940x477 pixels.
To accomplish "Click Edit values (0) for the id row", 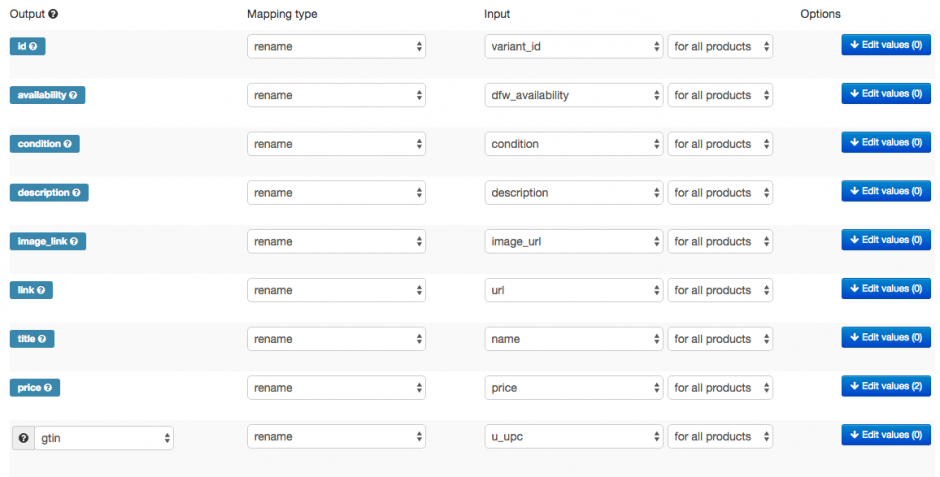I will click(886, 45).
